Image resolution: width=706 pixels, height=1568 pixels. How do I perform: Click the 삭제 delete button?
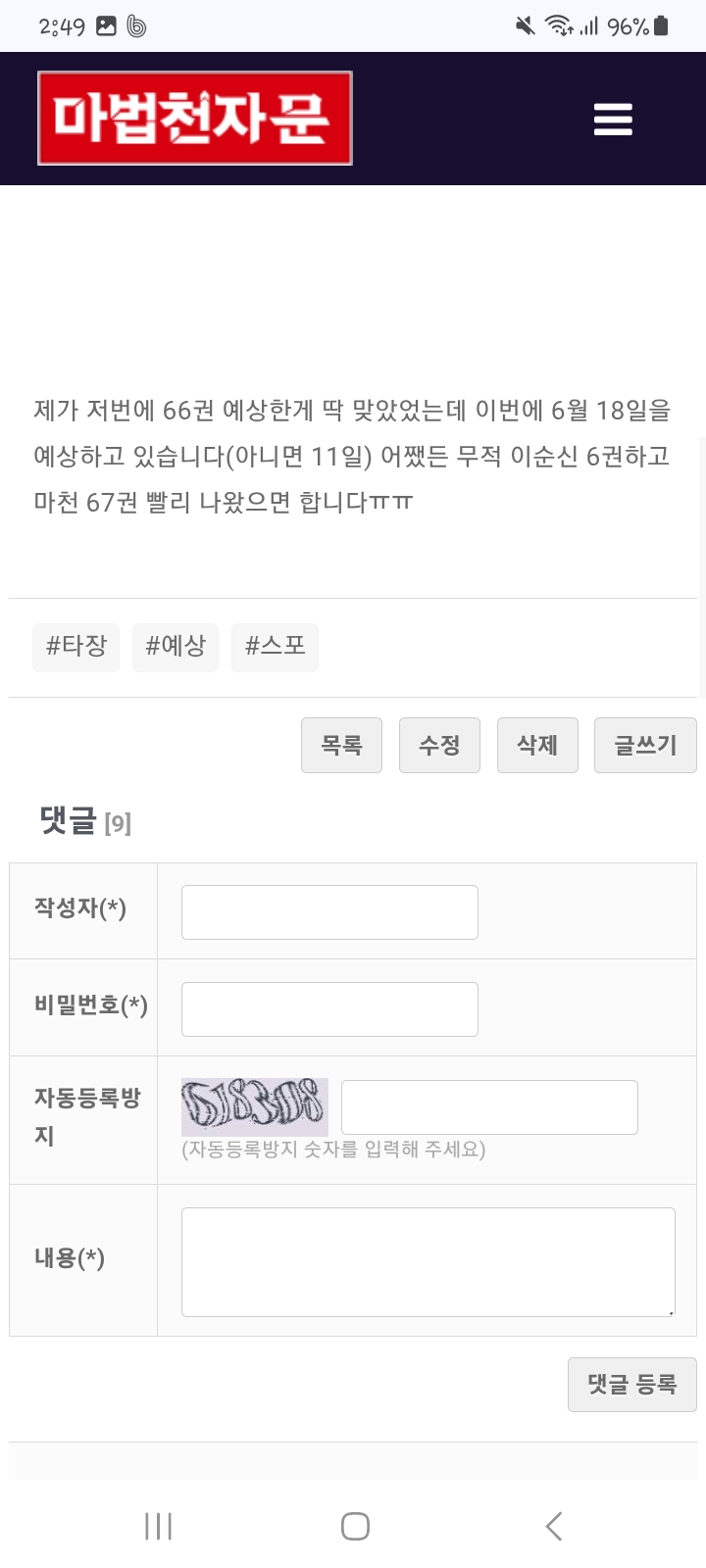pyautogui.click(x=537, y=746)
